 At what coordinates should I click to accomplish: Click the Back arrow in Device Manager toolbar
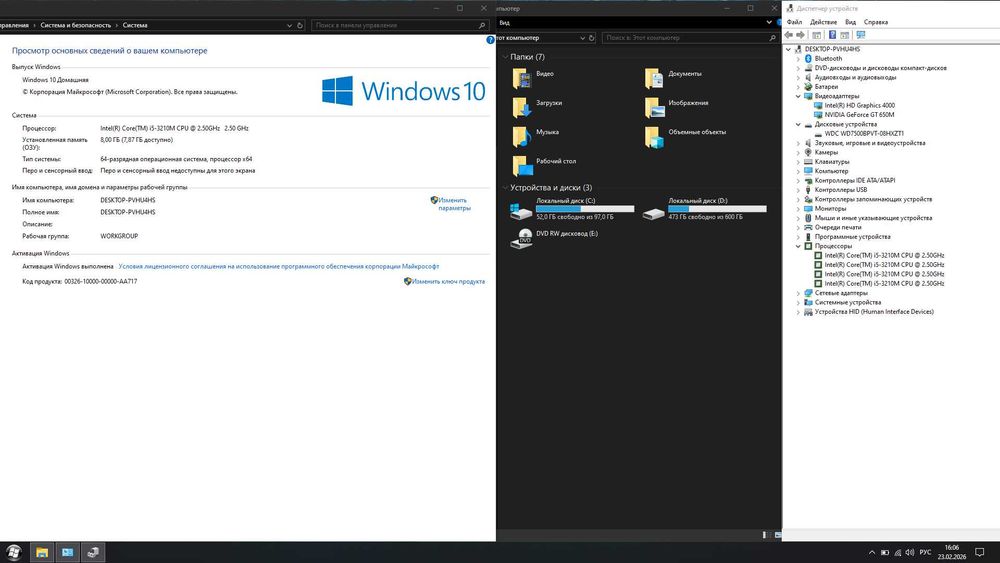coord(789,35)
